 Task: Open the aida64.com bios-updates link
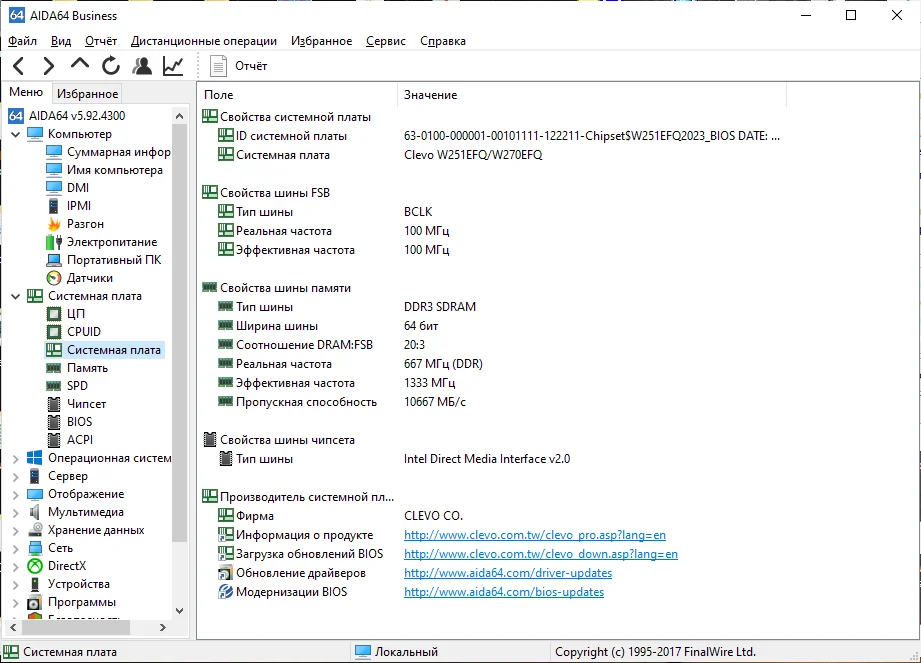click(x=503, y=592)
